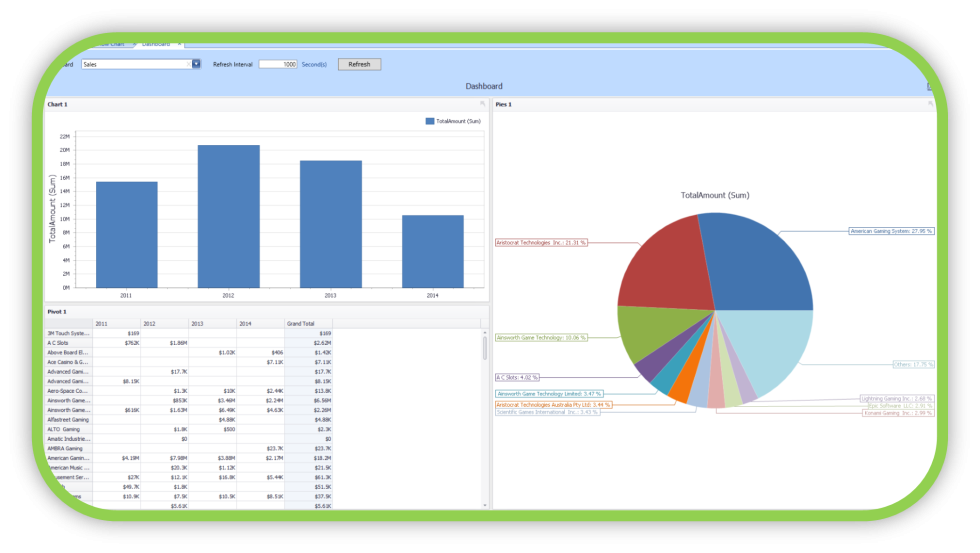
Task: Click the Refresh button
Action: pyautogui.click(x=359, y=64)
